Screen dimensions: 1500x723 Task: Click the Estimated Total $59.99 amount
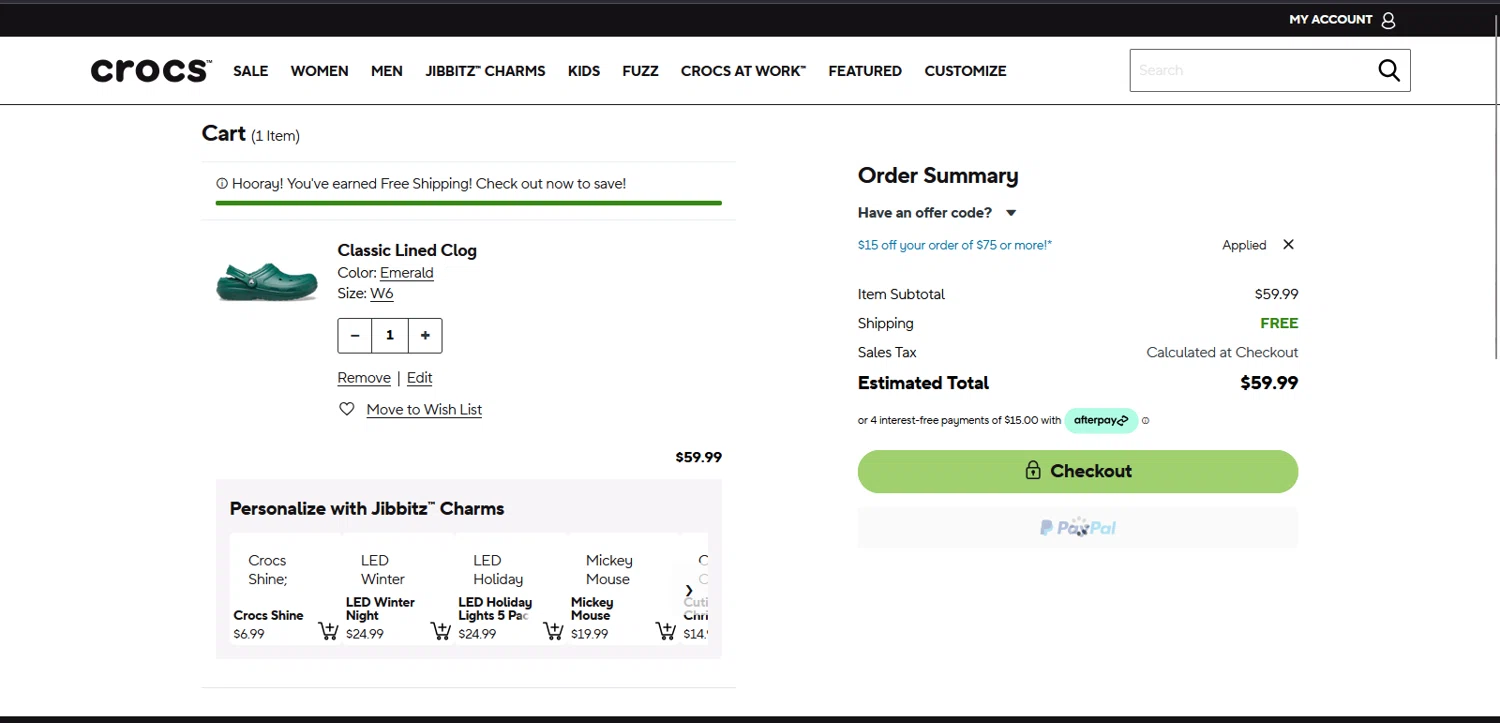pos(1269,383)
